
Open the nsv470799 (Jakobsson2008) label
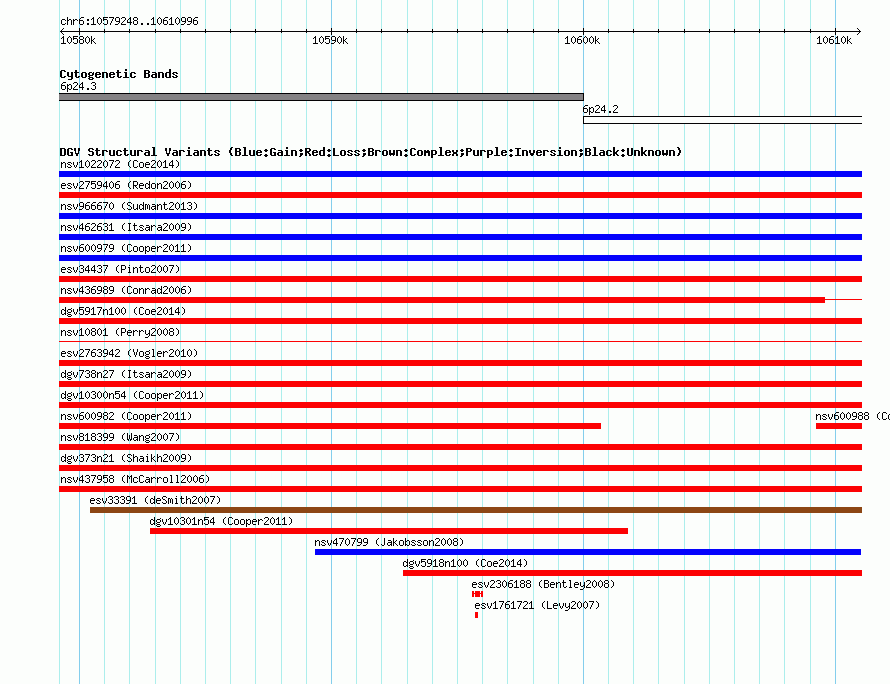(389, 543)
